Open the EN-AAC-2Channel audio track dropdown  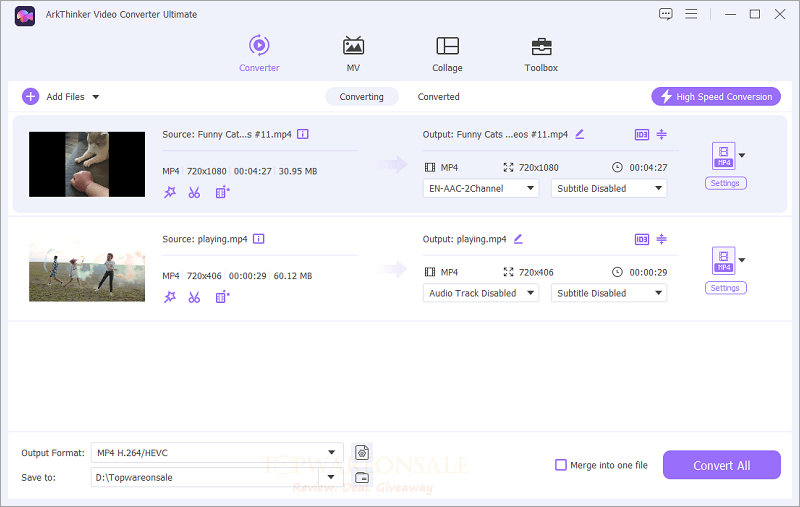[x=481, y=188]
